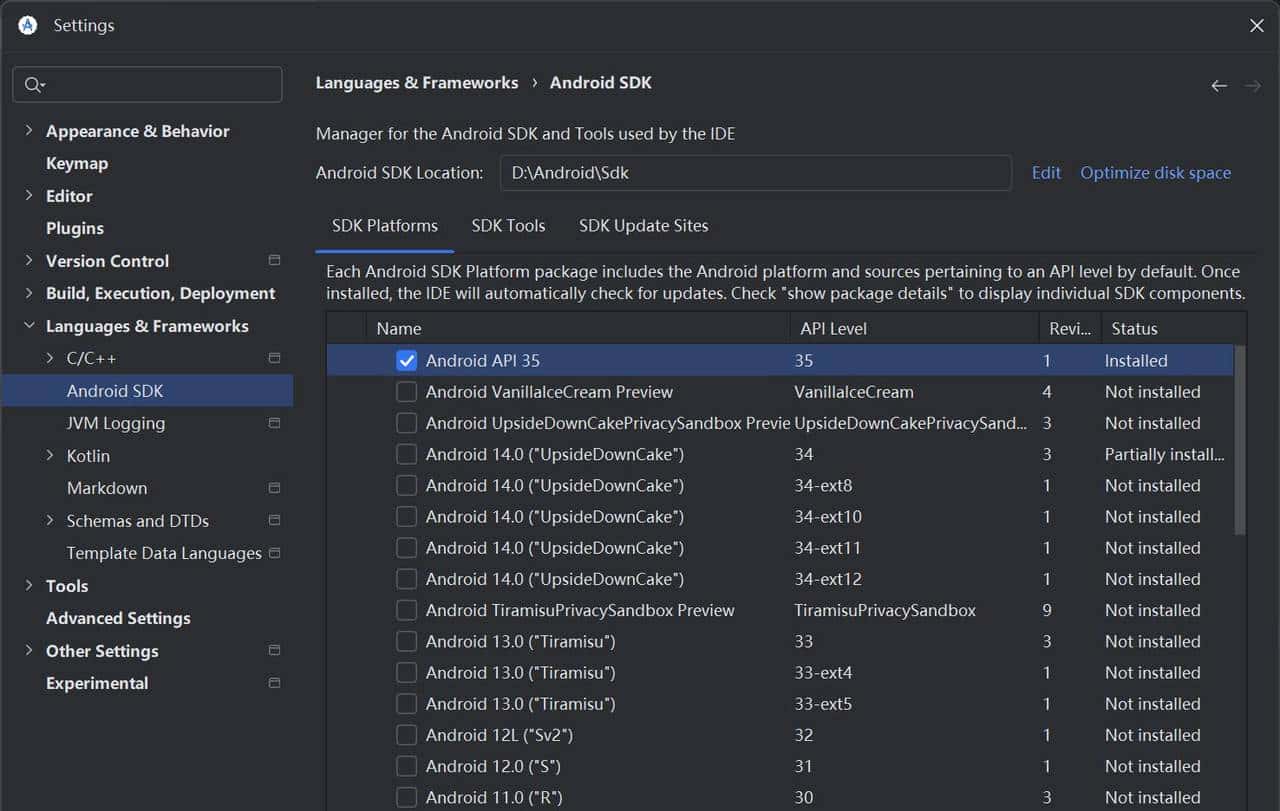1280x811 pixels.
Task: Click project-level icon beside JVM Logging
Action: (274, 423)
